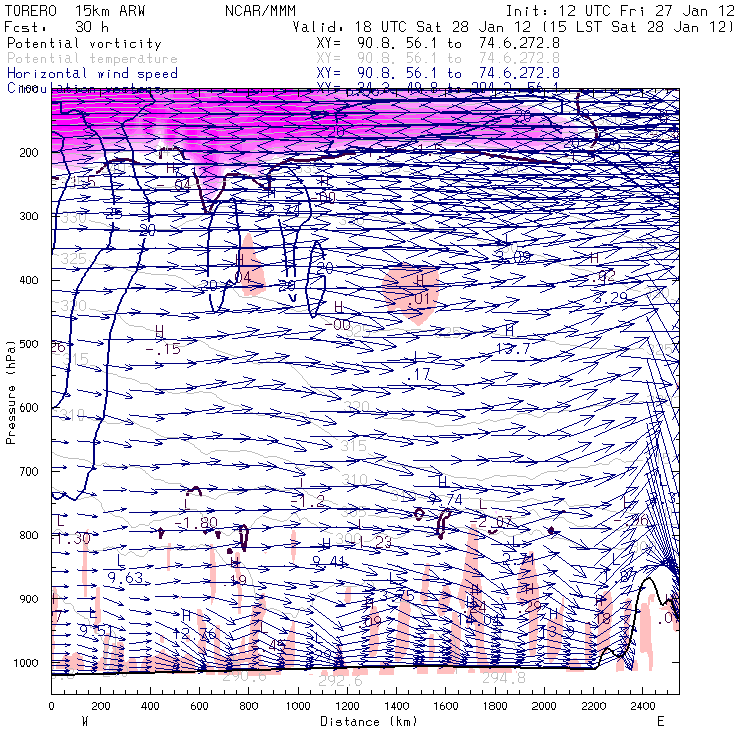
Task: Click the "W" west marker below the axis
Action: (x=85, y=721)
